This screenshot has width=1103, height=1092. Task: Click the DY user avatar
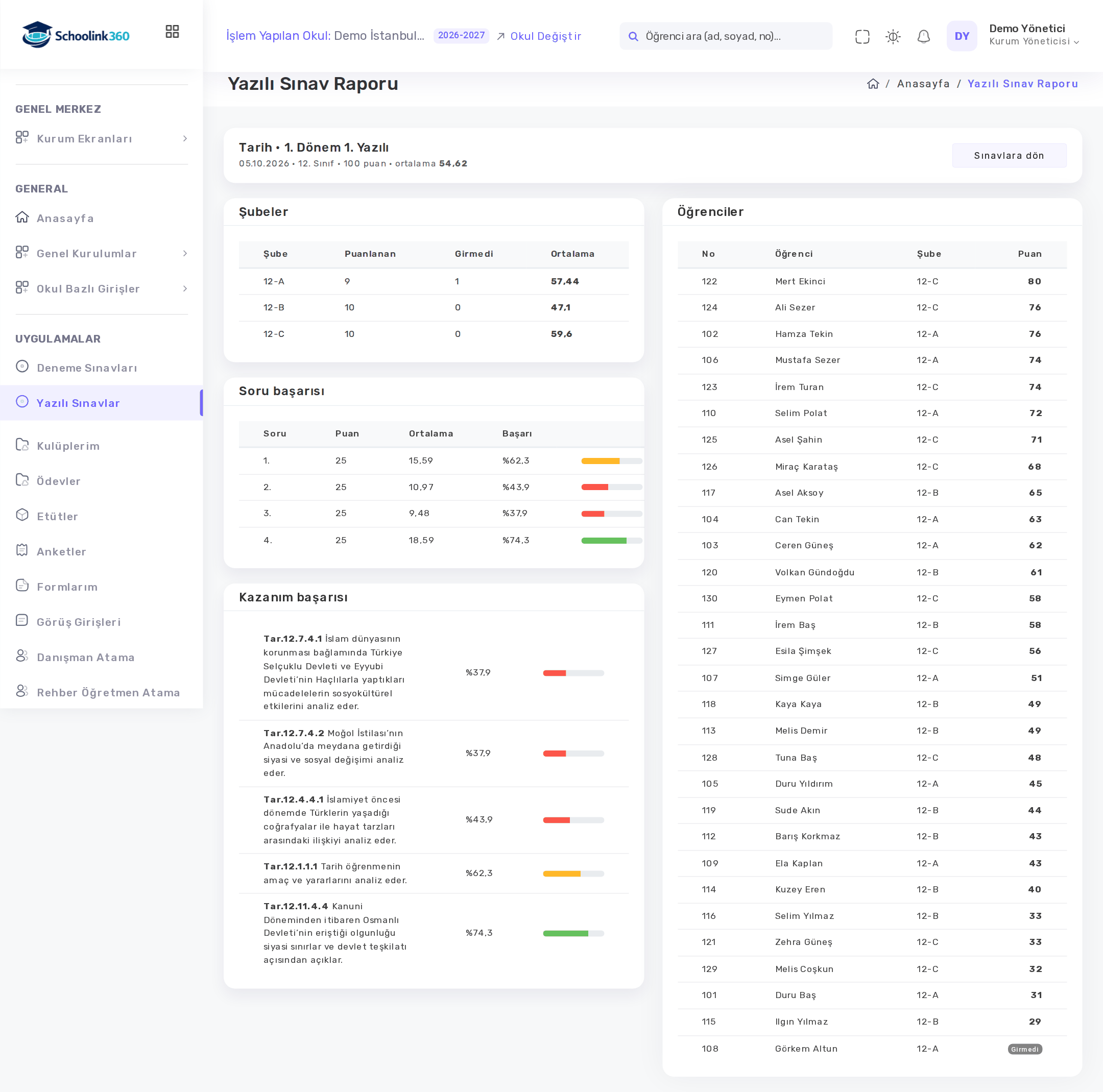[x=962, y=36]
